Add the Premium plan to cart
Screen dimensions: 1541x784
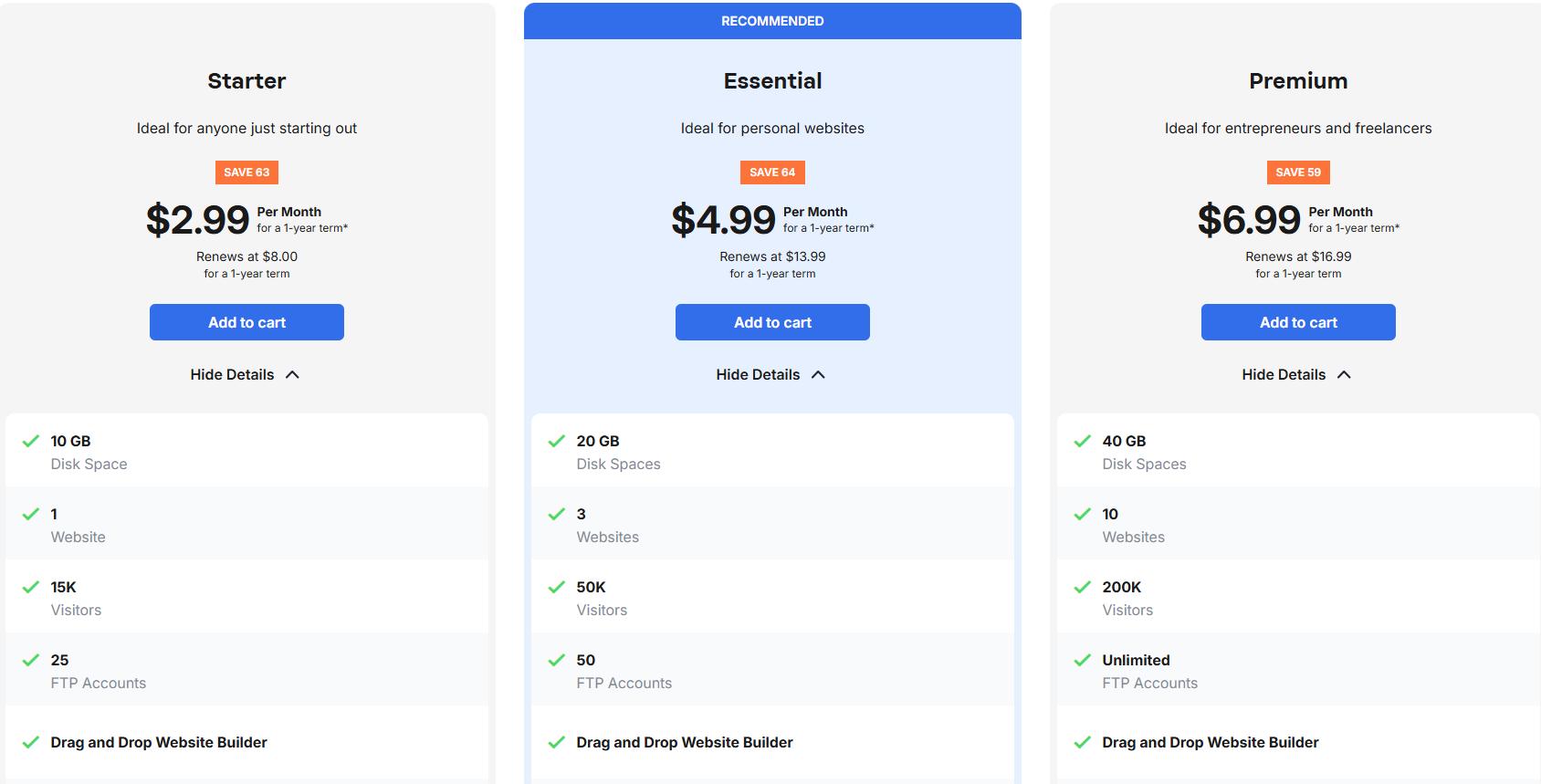coord(1298,322)
